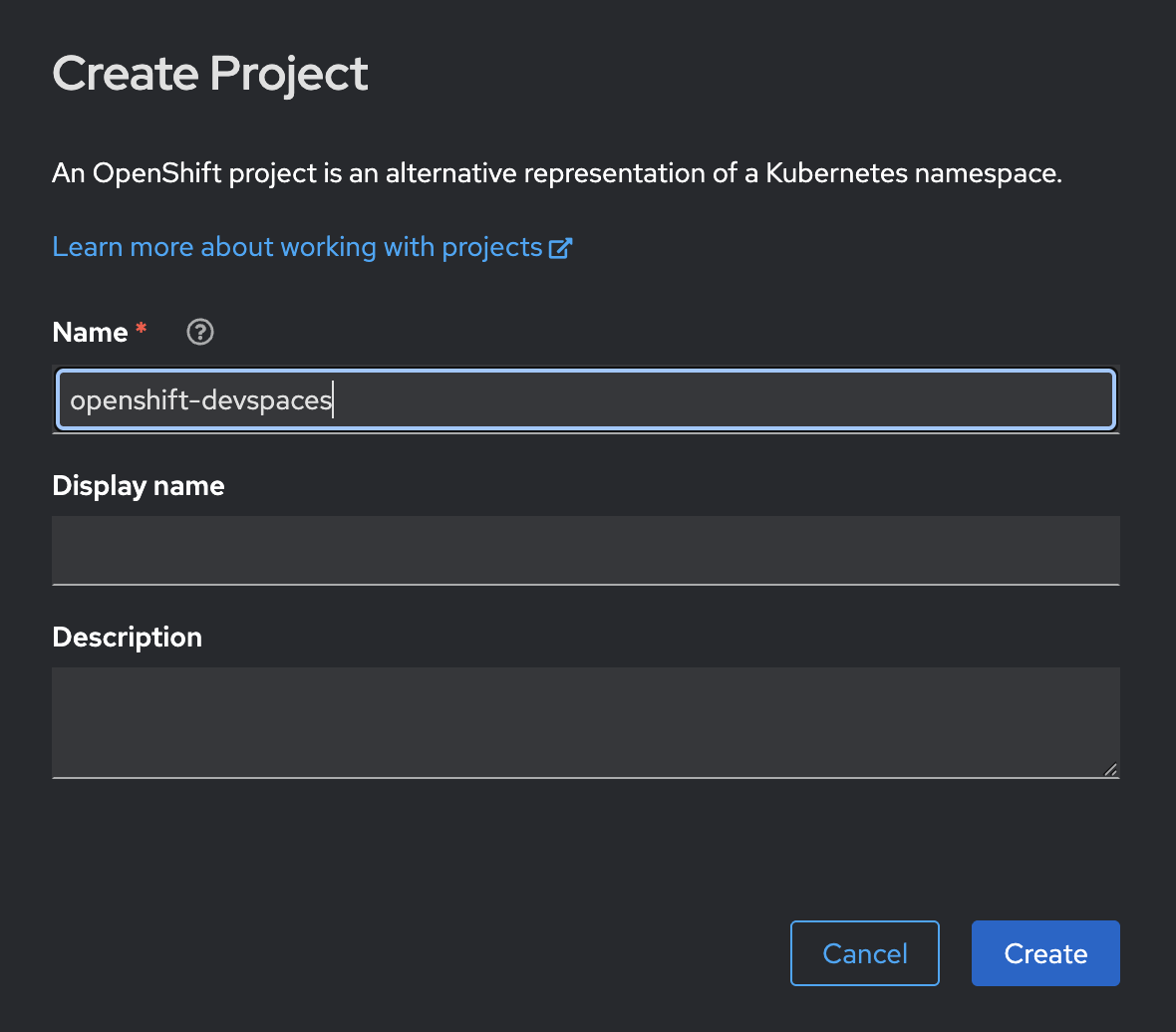Click the Display name label
Screen dimensions: 1176x1032
(x=139, y=486)
